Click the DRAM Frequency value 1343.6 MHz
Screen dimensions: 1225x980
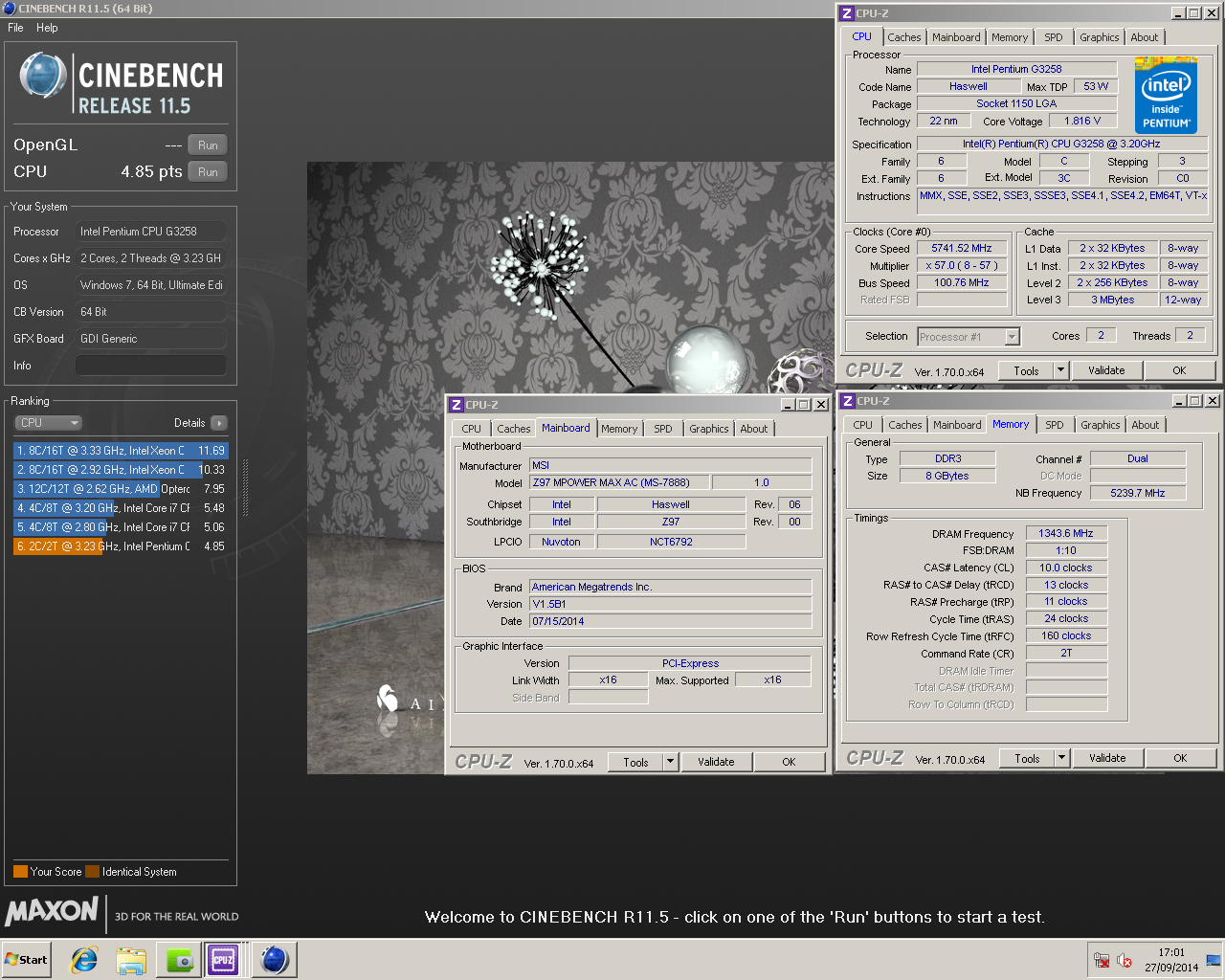[1066, 533]
